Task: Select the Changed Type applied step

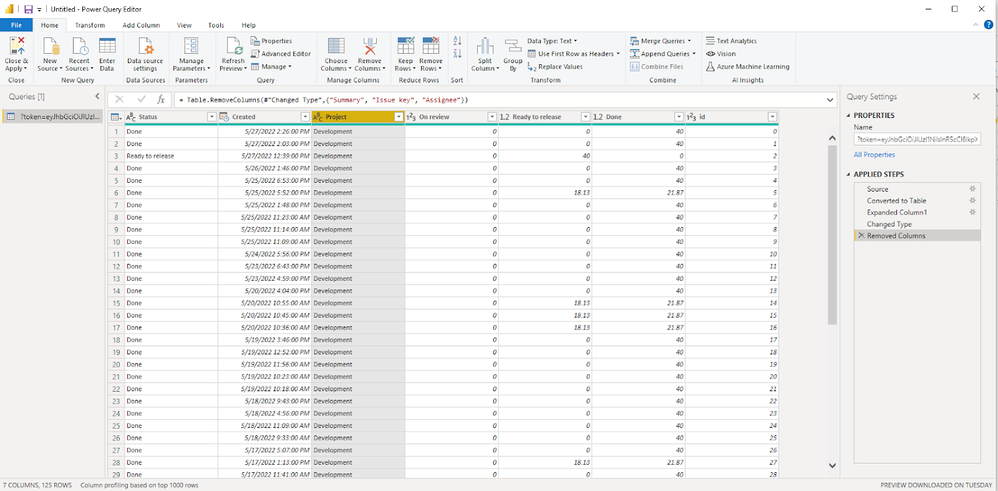Action: click(x=889, y=224)
